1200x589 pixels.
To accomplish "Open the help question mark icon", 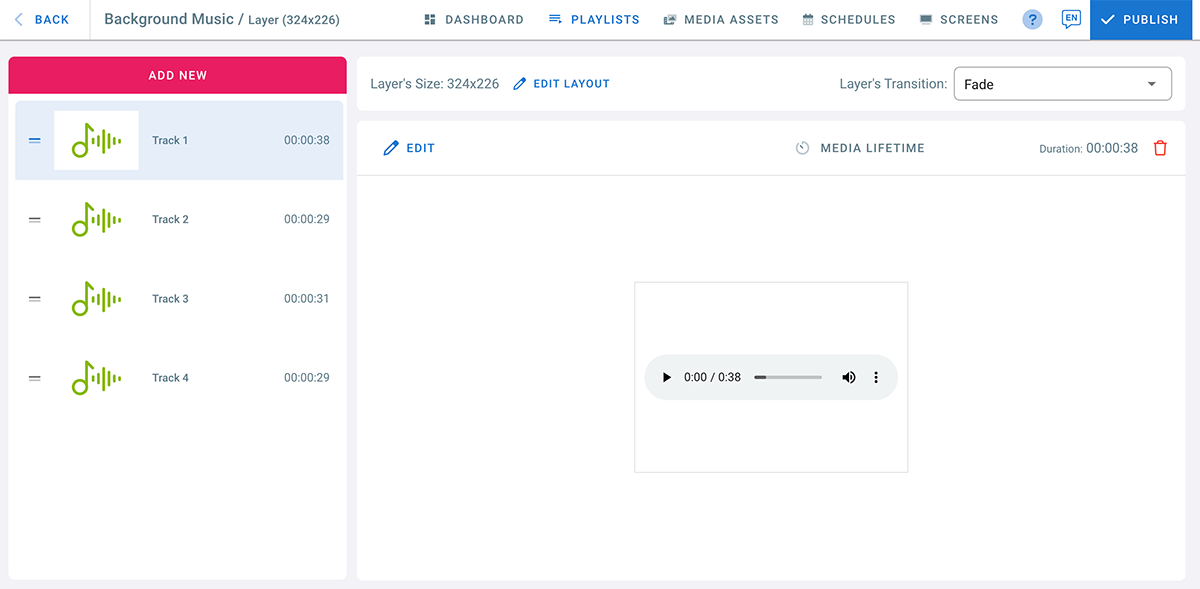I will tap(1032, 20).
